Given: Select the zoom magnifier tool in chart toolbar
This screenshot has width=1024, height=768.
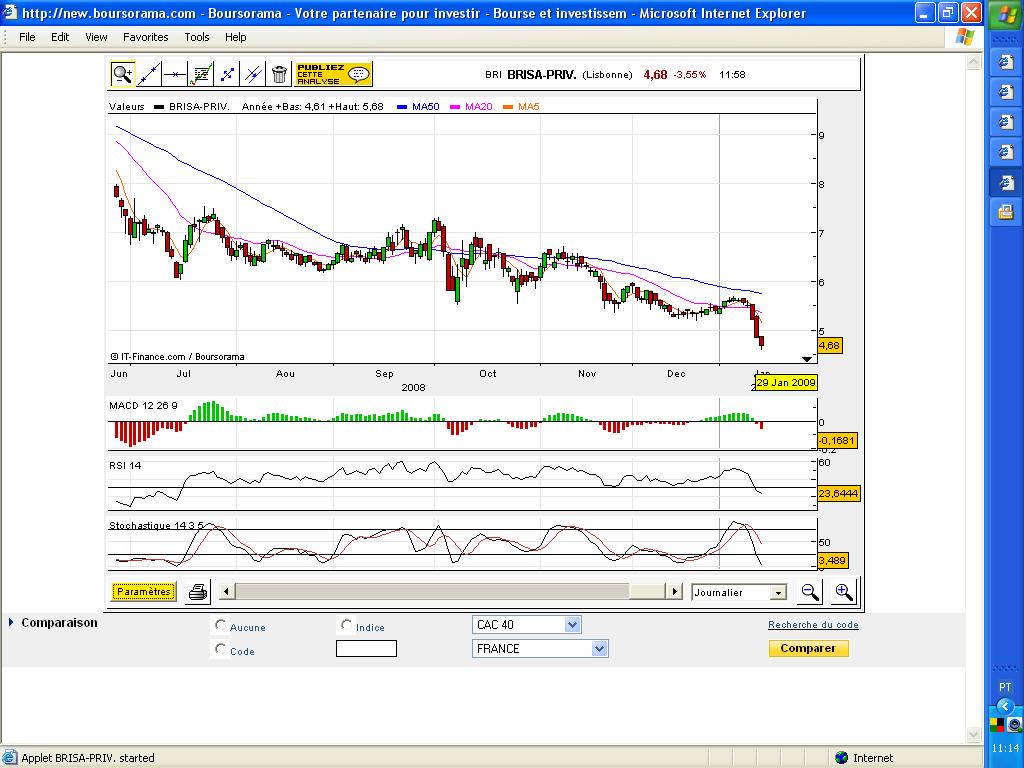Looking at the screenshot, I should [x=122, y=74].
